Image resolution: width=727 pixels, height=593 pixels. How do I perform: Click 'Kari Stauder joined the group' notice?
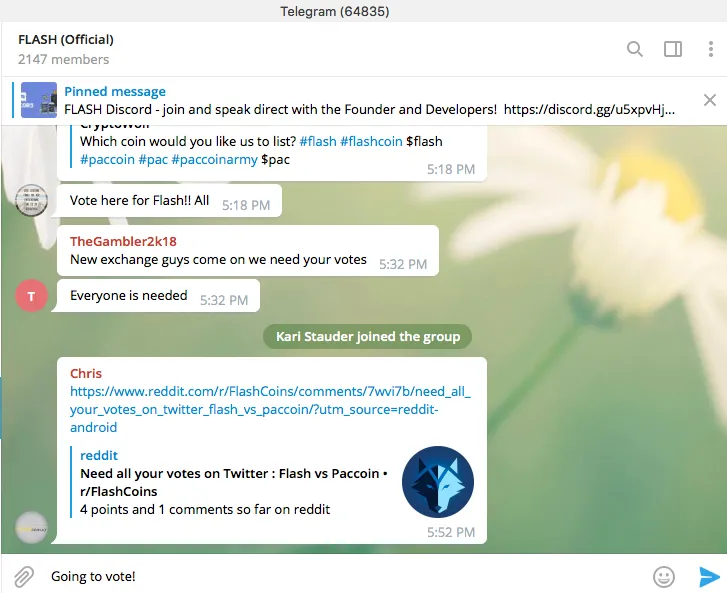(x=368, y=337)
